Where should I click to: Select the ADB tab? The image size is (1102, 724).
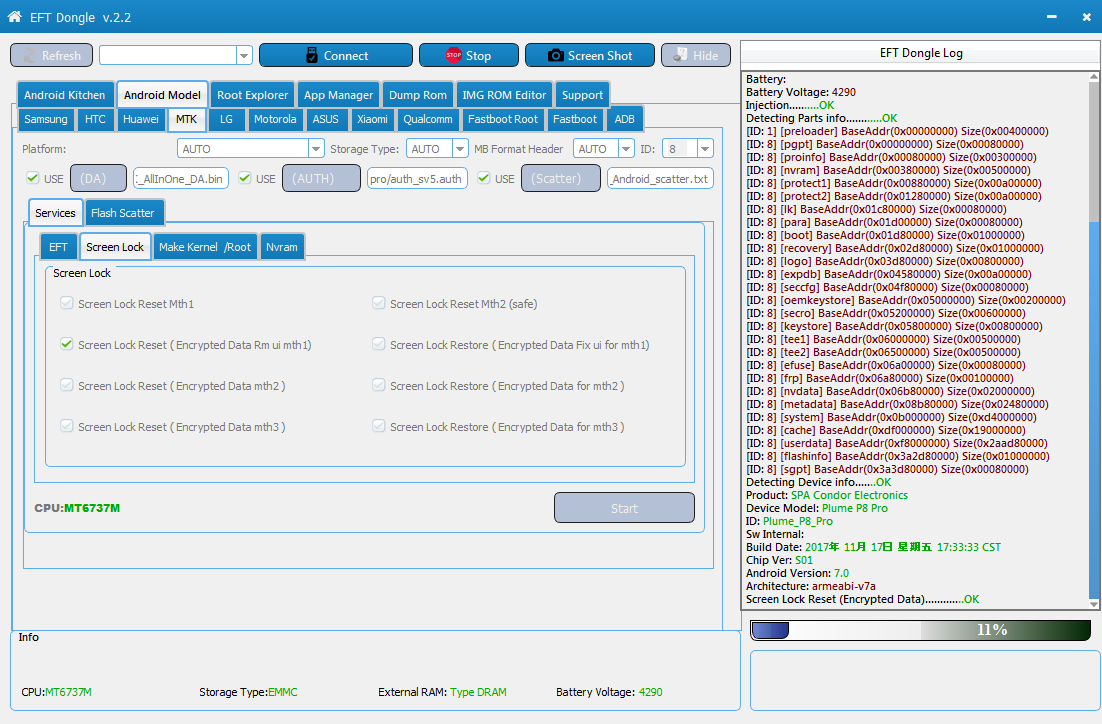point(624,119)
